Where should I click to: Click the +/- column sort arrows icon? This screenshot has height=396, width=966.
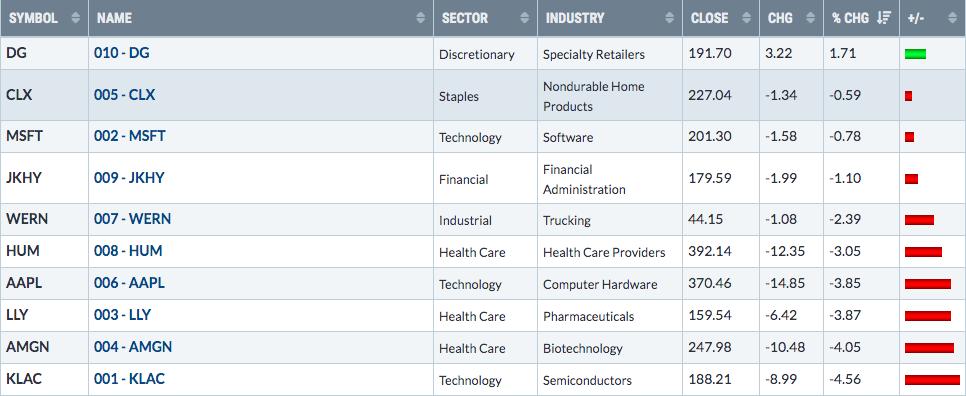pos(953,18)
